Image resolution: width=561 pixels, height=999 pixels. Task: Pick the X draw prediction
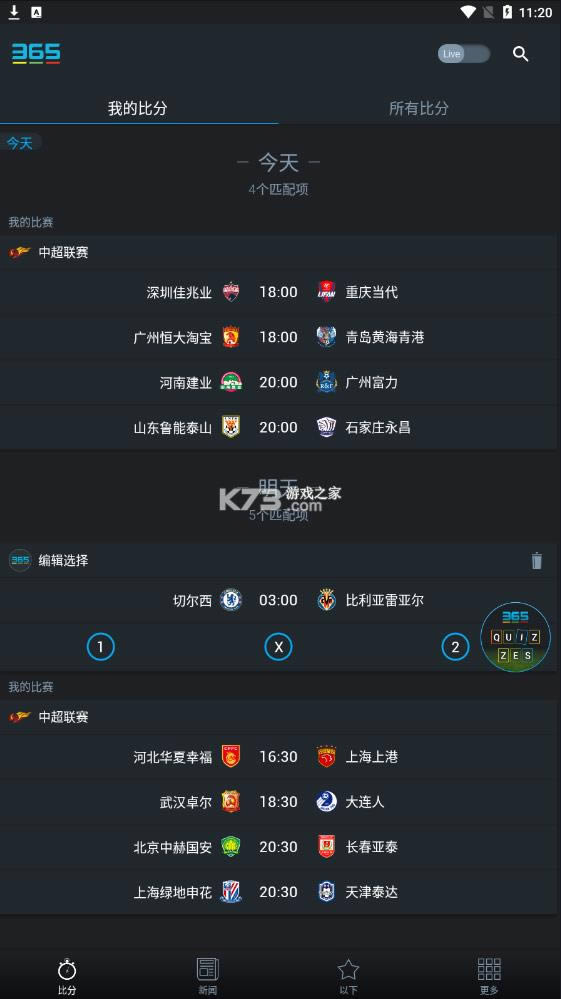click(278, 648)
